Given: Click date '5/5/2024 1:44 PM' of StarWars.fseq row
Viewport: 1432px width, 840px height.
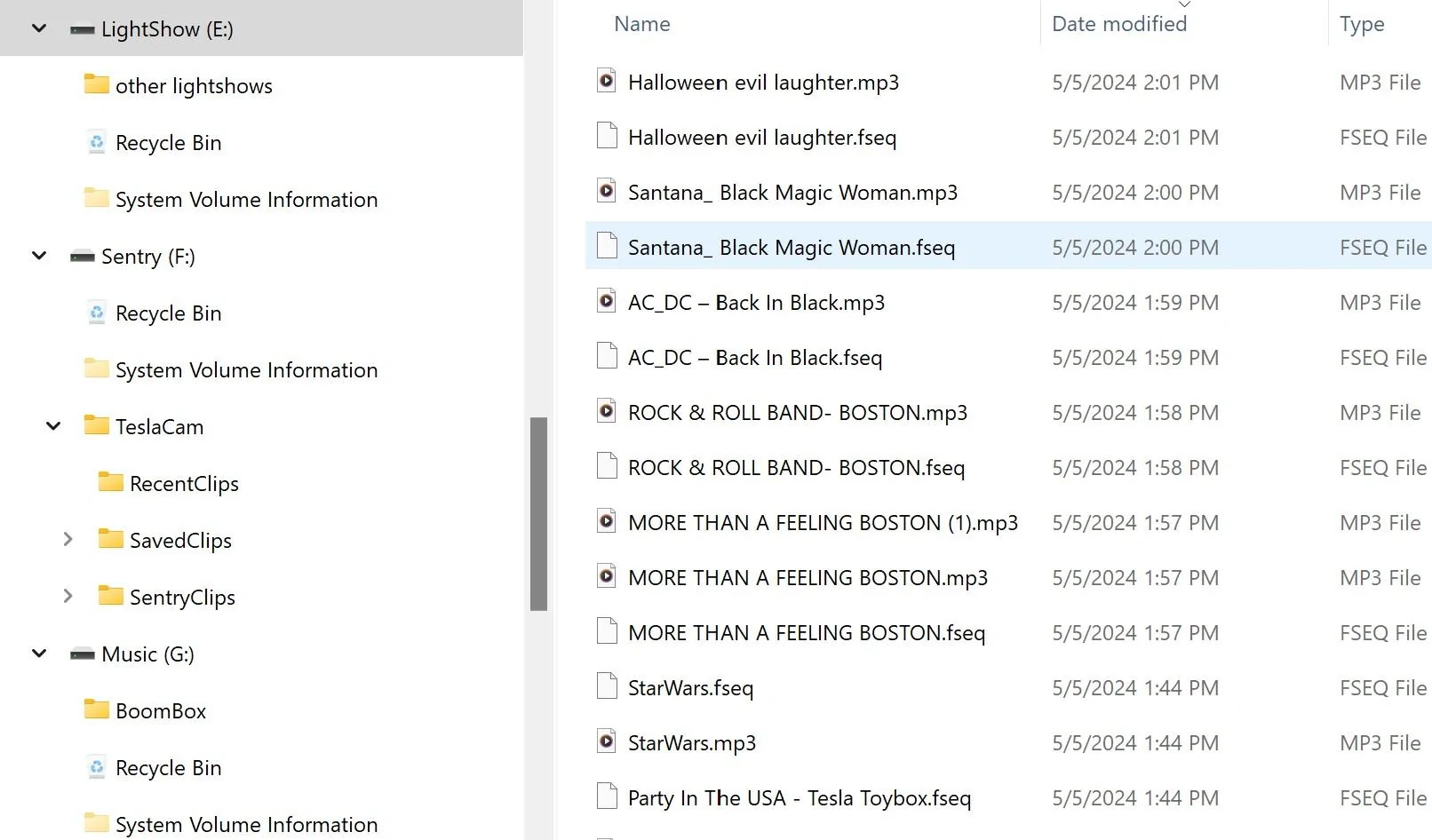Looking at the screenshot, I should (x=1135, y=688).
